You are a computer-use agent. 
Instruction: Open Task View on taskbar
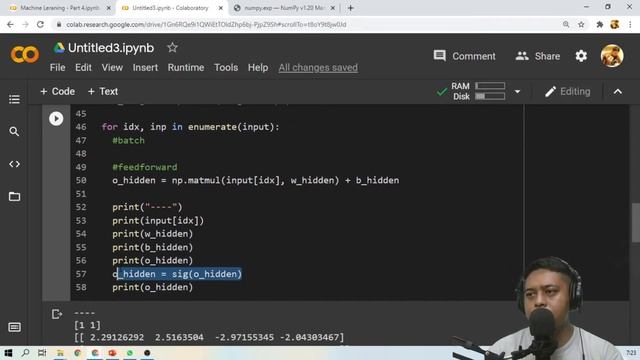(42, 353)
